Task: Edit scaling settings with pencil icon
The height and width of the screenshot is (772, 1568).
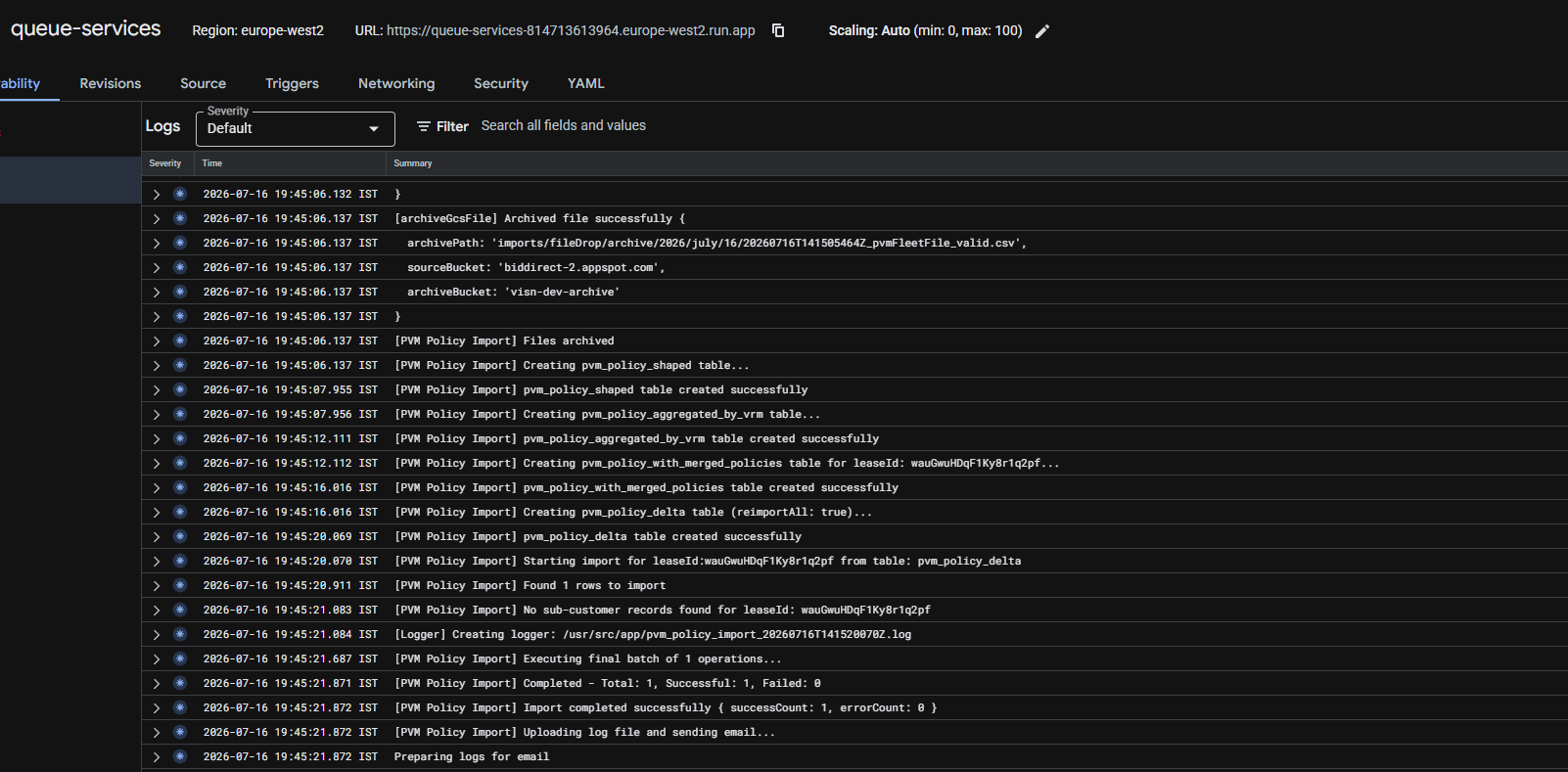Action: [x=1042, y=31]
